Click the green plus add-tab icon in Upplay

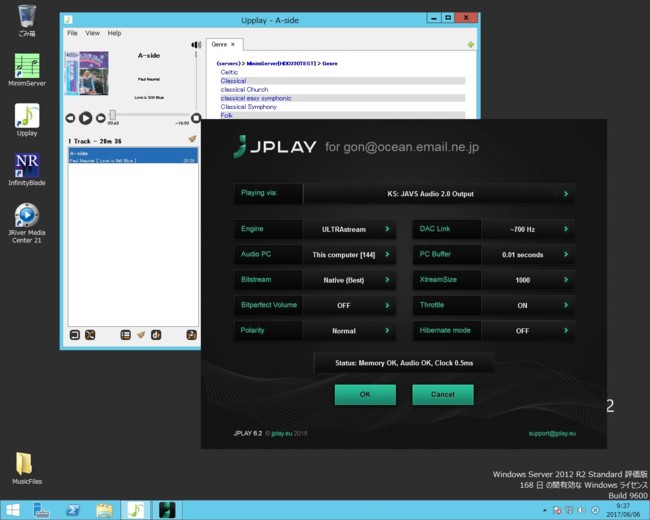point(471,44)
